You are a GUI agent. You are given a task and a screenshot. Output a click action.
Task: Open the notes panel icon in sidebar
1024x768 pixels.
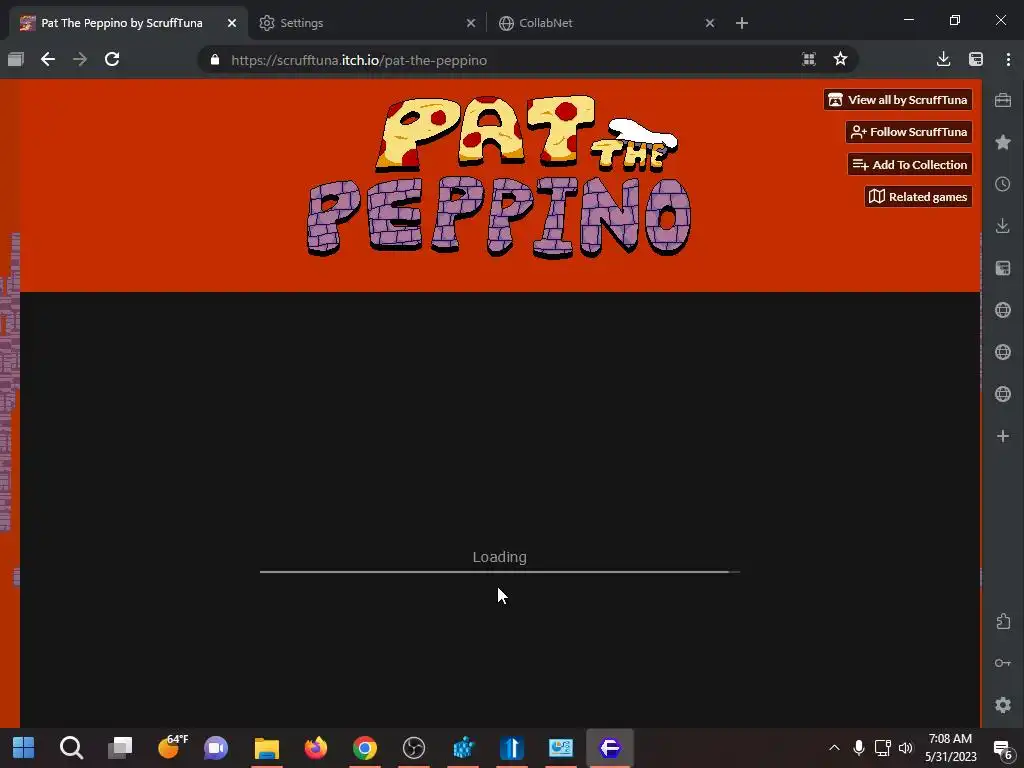[x=1003, y=268]
